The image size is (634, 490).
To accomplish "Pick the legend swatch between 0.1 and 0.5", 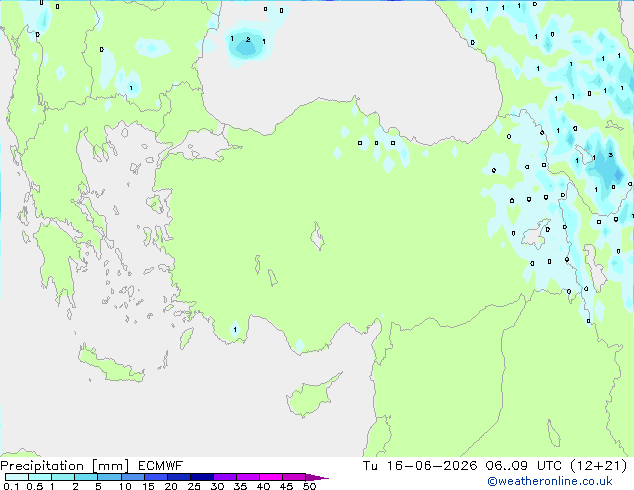I will pos(17,477).
